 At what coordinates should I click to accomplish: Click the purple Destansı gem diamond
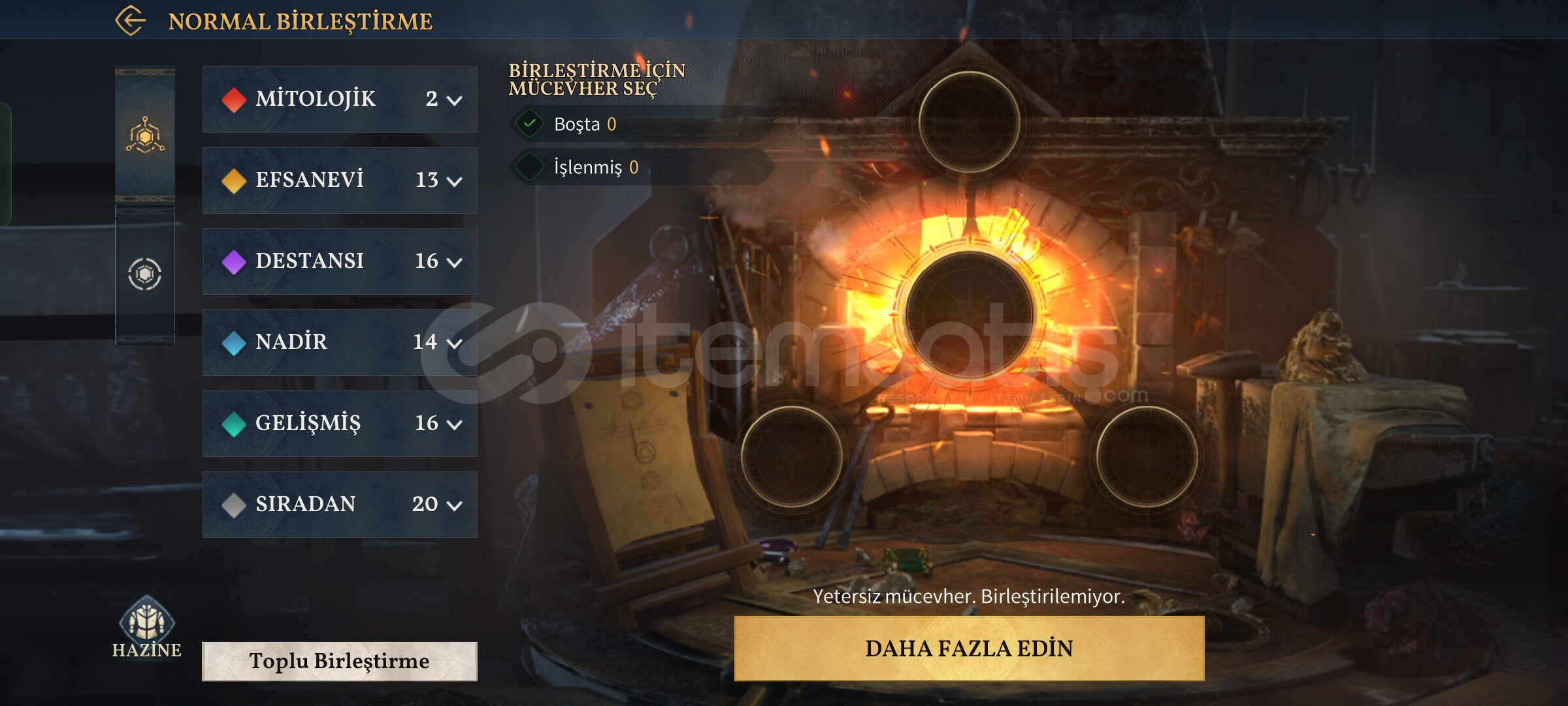pos(233,261)
